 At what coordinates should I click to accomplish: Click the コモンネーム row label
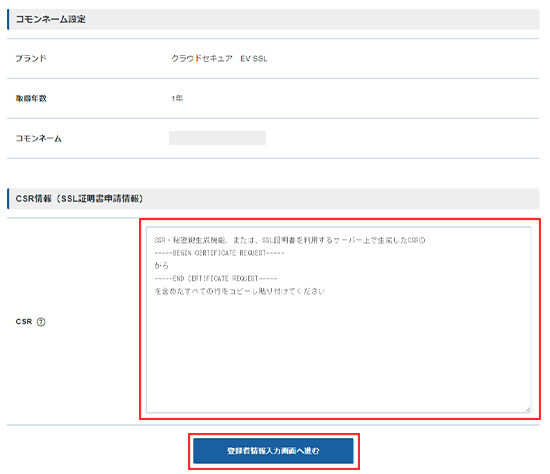[39, 138]
